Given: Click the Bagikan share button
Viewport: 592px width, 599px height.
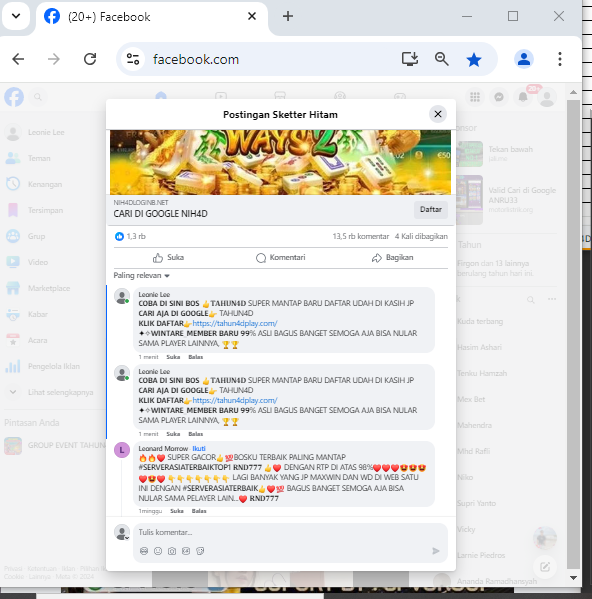Looking at the screenshot, I should pos(392,258).
